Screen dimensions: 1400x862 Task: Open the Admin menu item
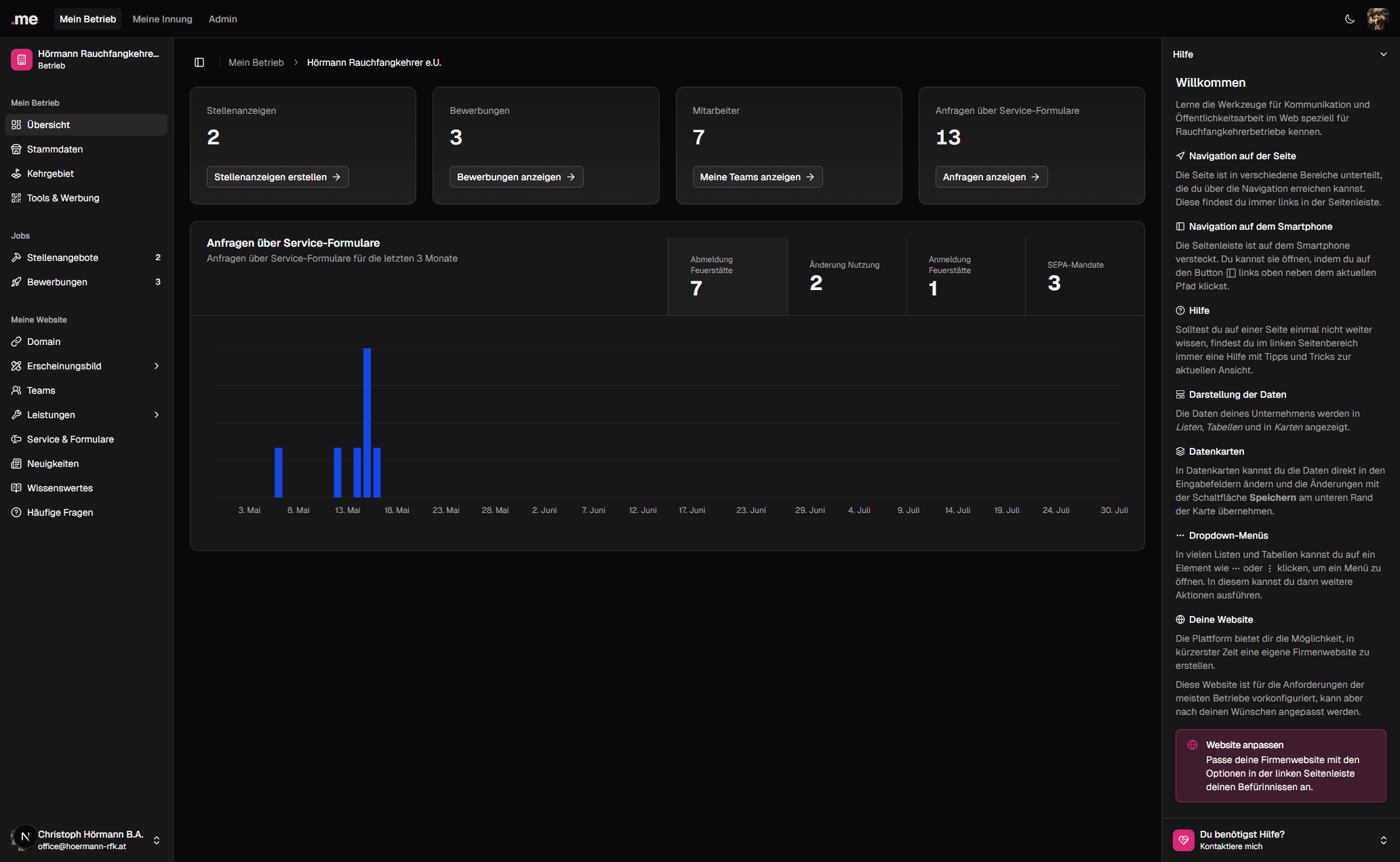pos(222,19)
